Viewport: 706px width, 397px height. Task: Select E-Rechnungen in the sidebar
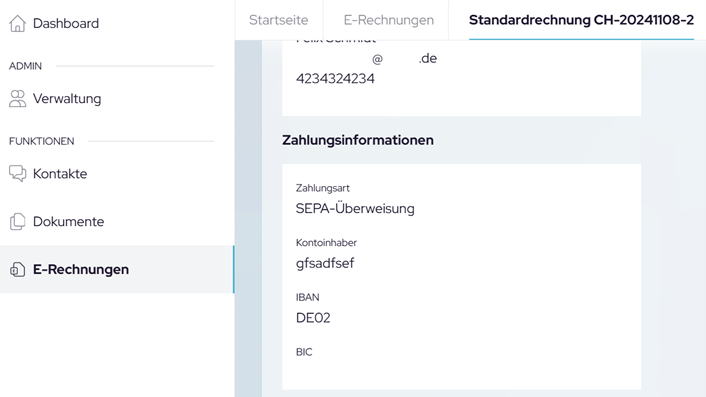pos(117,269)
